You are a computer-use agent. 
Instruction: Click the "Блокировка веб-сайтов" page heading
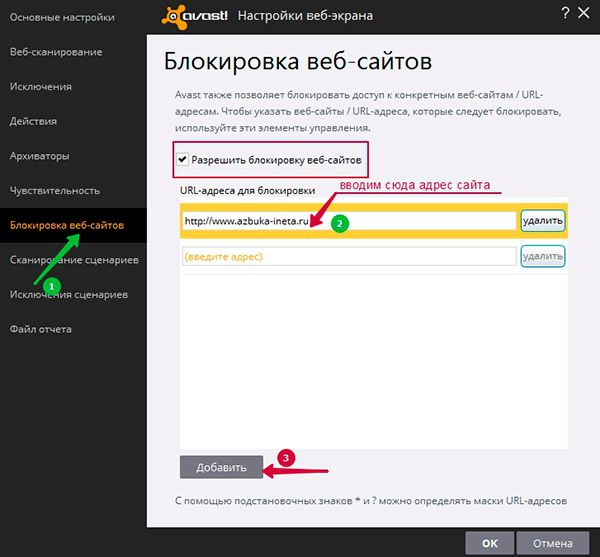[298, 61]
